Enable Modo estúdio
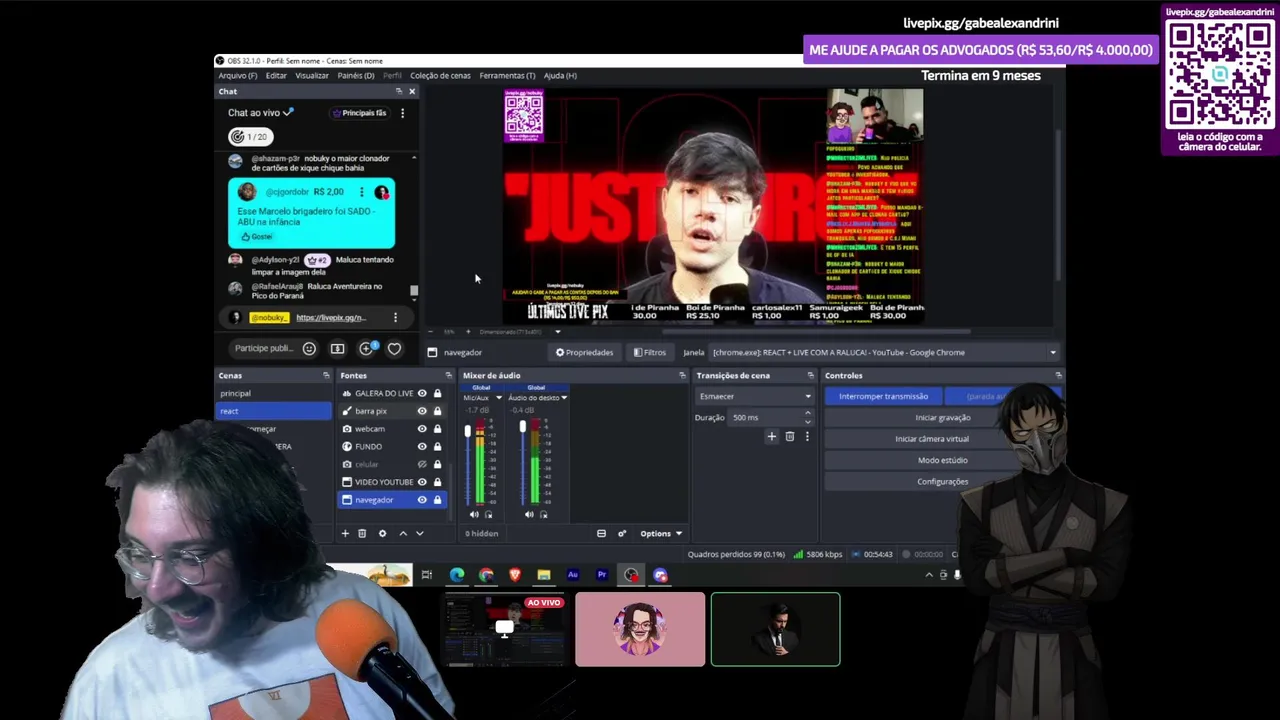Image resolution: width=1280 pixels, height=720 pixels. 942,460
